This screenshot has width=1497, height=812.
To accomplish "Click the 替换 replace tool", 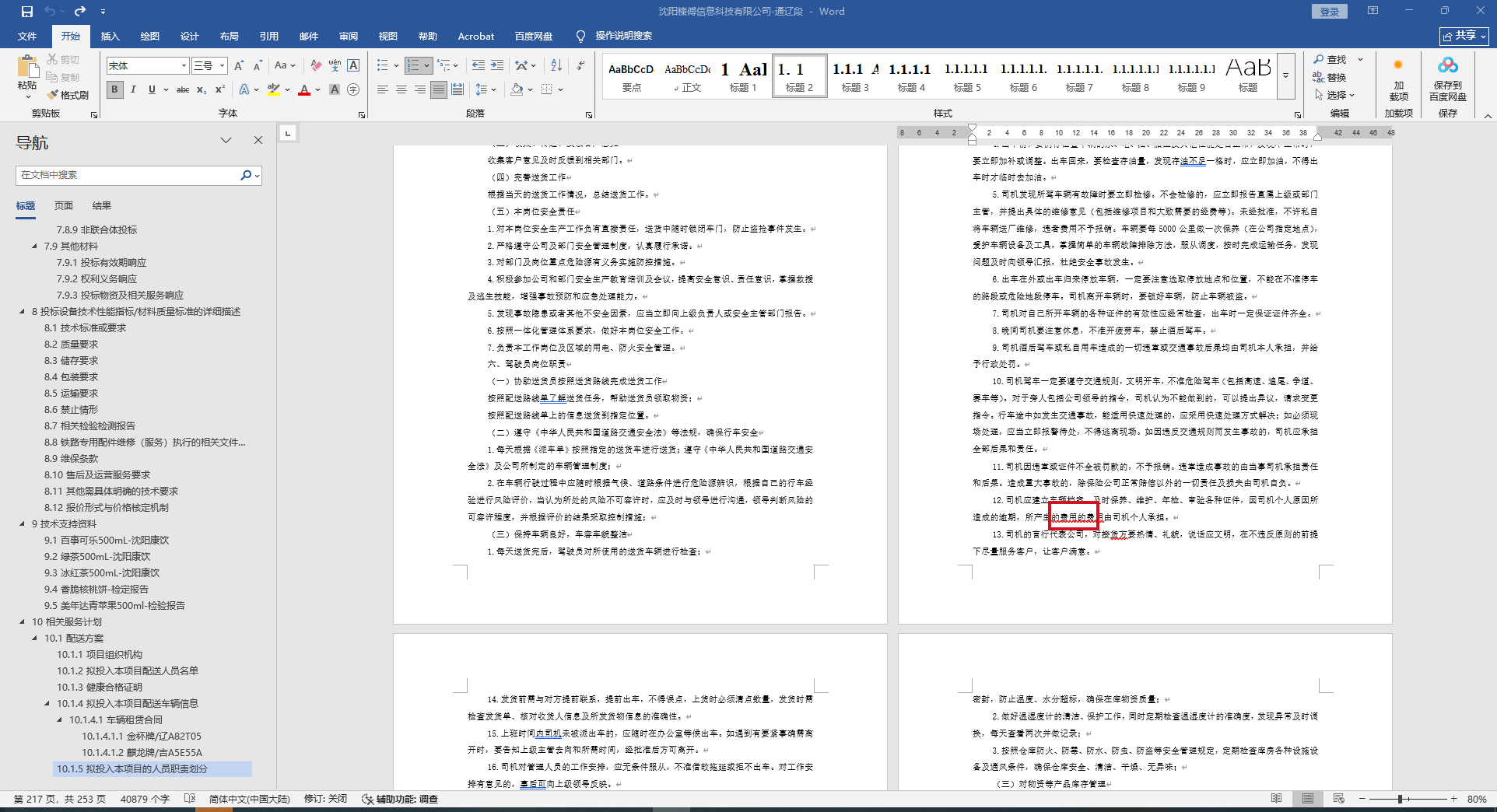I will click(x=1330, y=77).
